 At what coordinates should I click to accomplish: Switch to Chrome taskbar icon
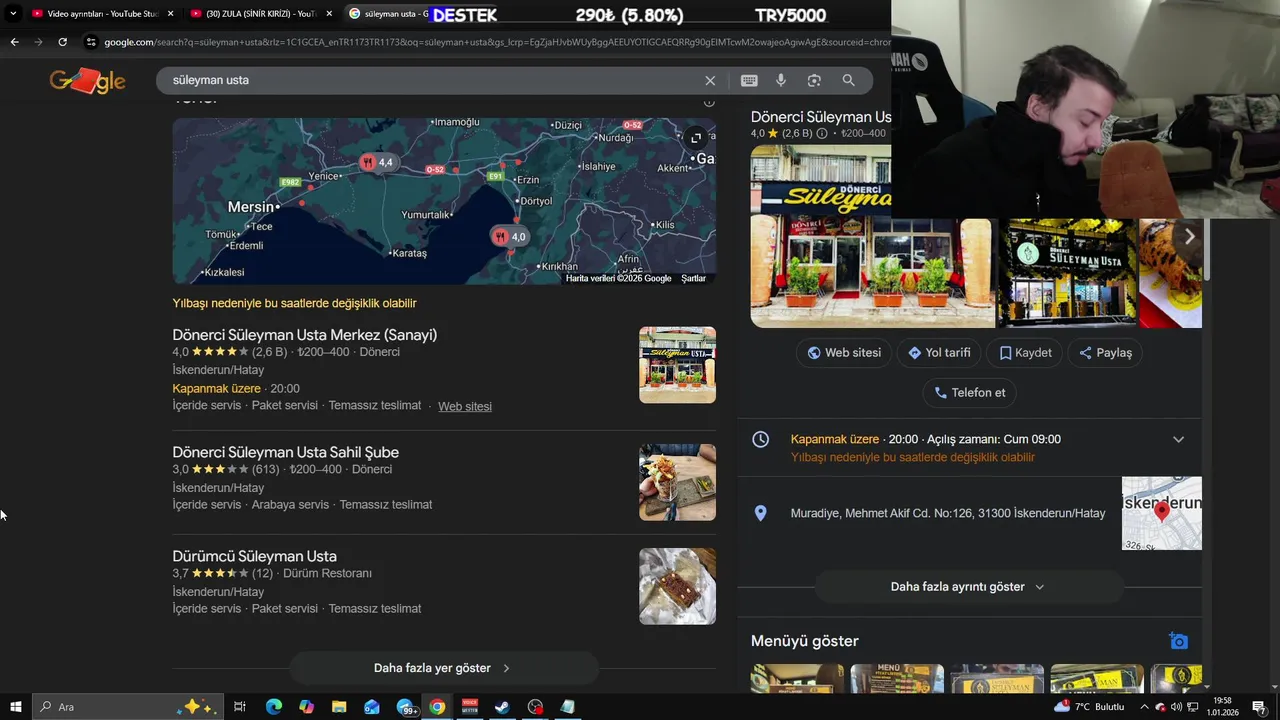pyautogui.click(x=437, y=707)
